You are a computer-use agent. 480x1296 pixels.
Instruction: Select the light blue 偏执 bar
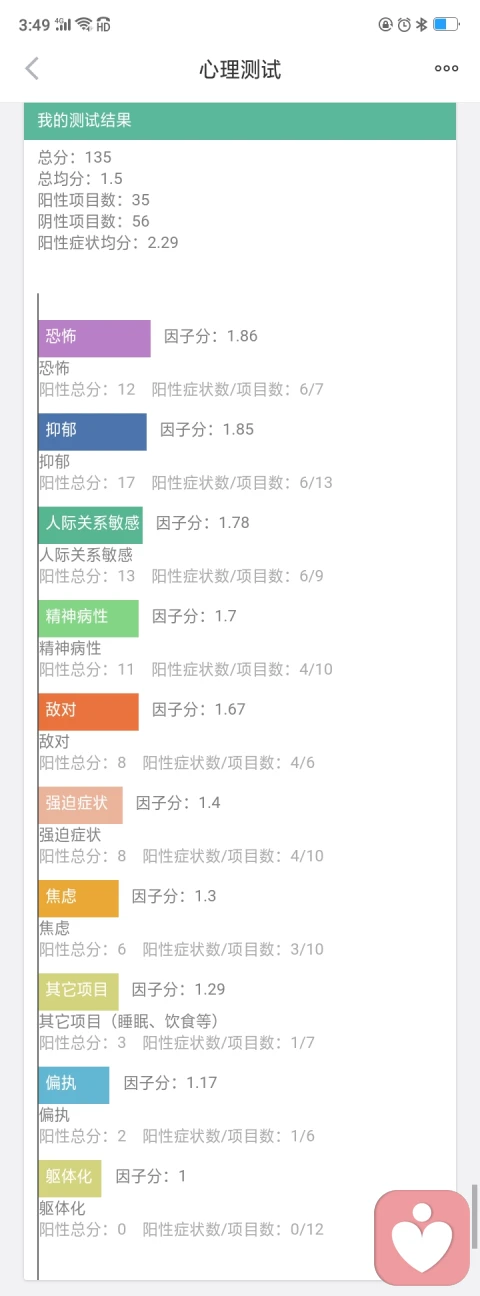coord(74,1084)
